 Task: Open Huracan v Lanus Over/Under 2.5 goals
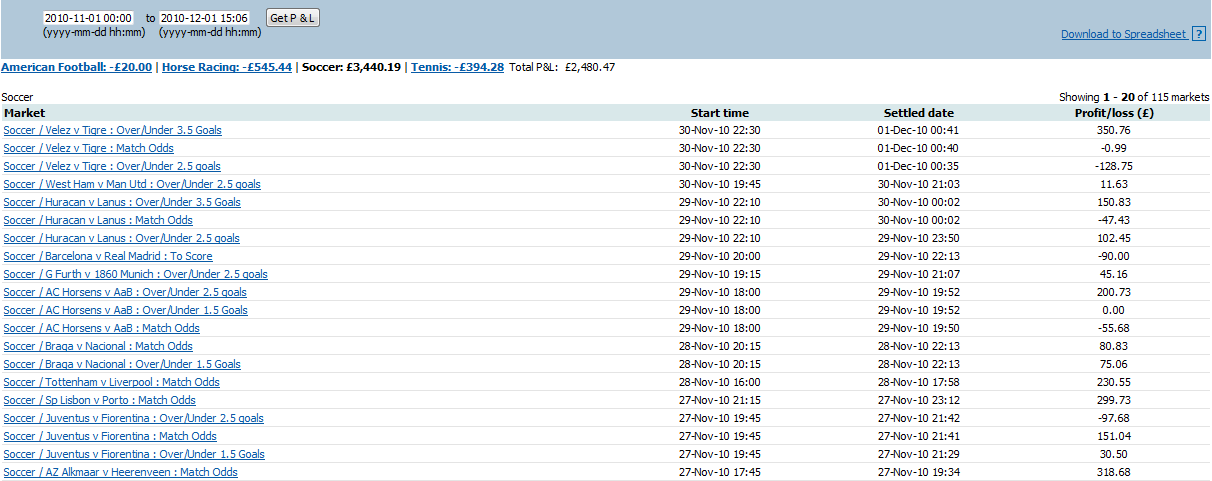(x=122, y=238)
